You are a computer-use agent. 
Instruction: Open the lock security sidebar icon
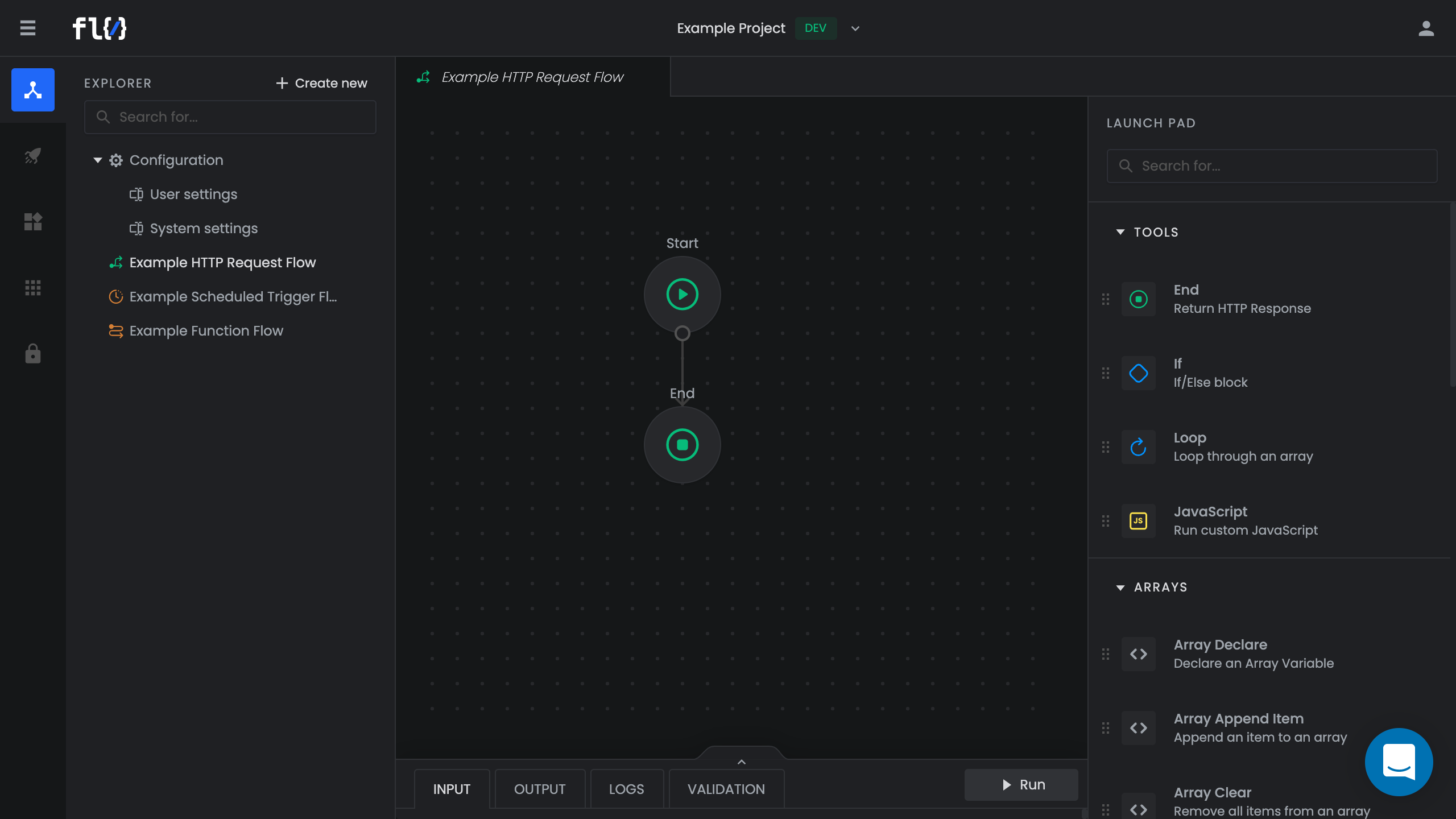pyautogui.click(x=32, y=353)
